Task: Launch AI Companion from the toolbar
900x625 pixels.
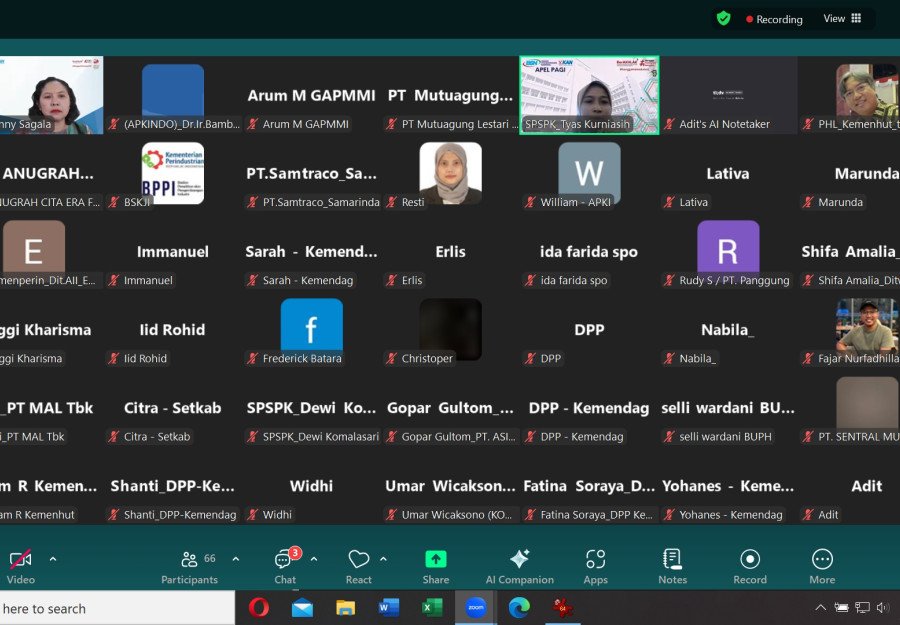Action: point(519,566)
